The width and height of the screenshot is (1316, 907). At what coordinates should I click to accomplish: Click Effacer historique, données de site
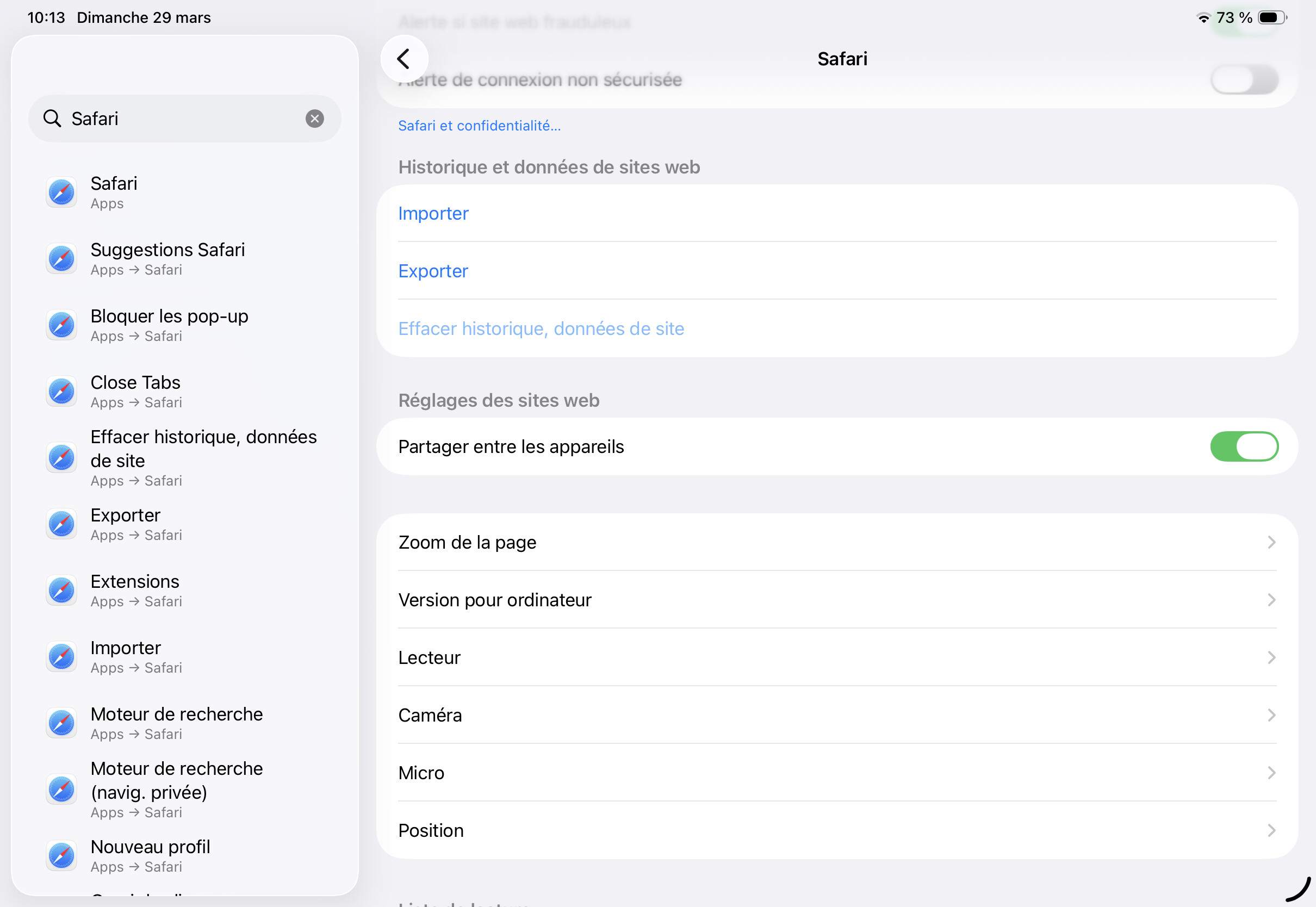(x=541, y=328)
